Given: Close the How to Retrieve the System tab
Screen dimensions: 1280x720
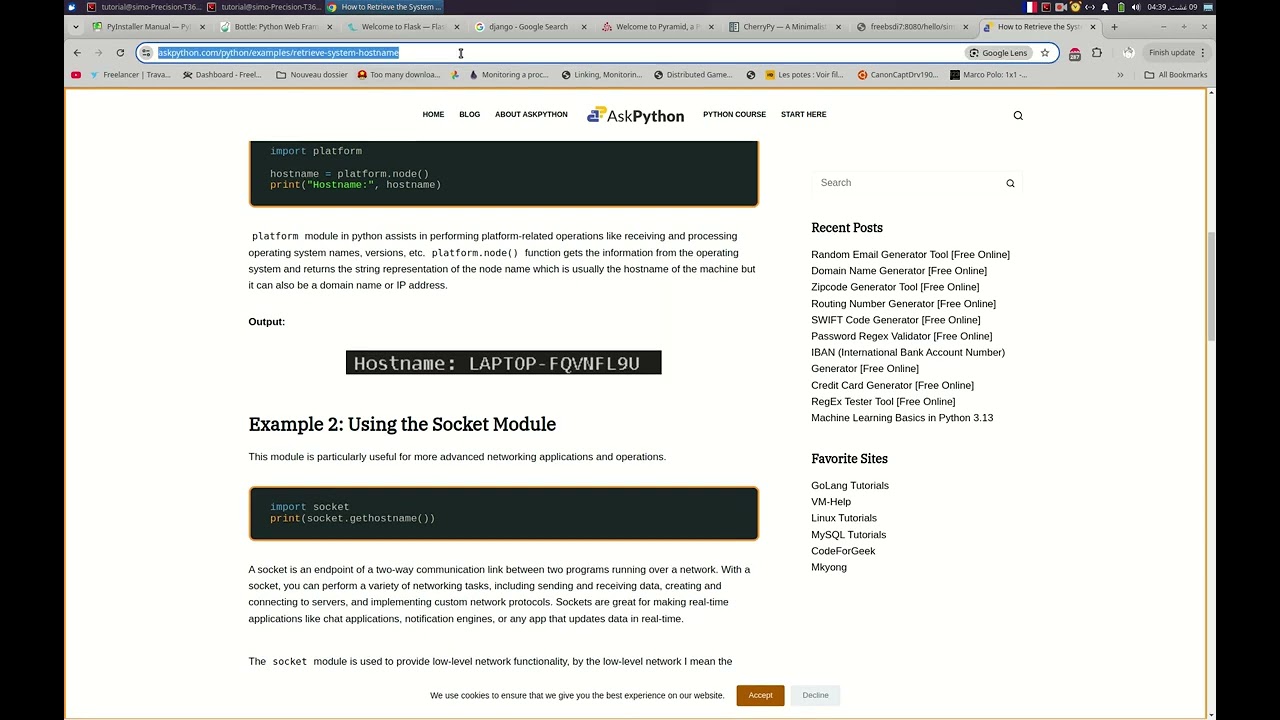Looking at the screenshot, I should pos(1092,27).
